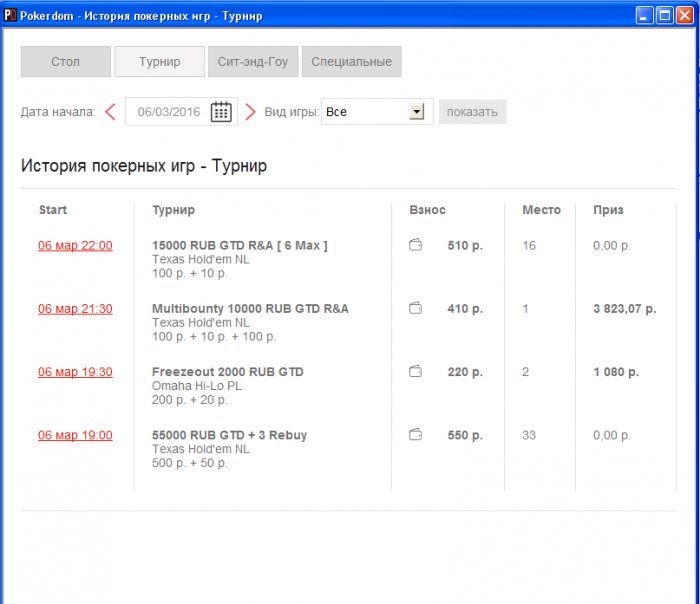Open the 06 мар 19:00 tournament link

75,435
